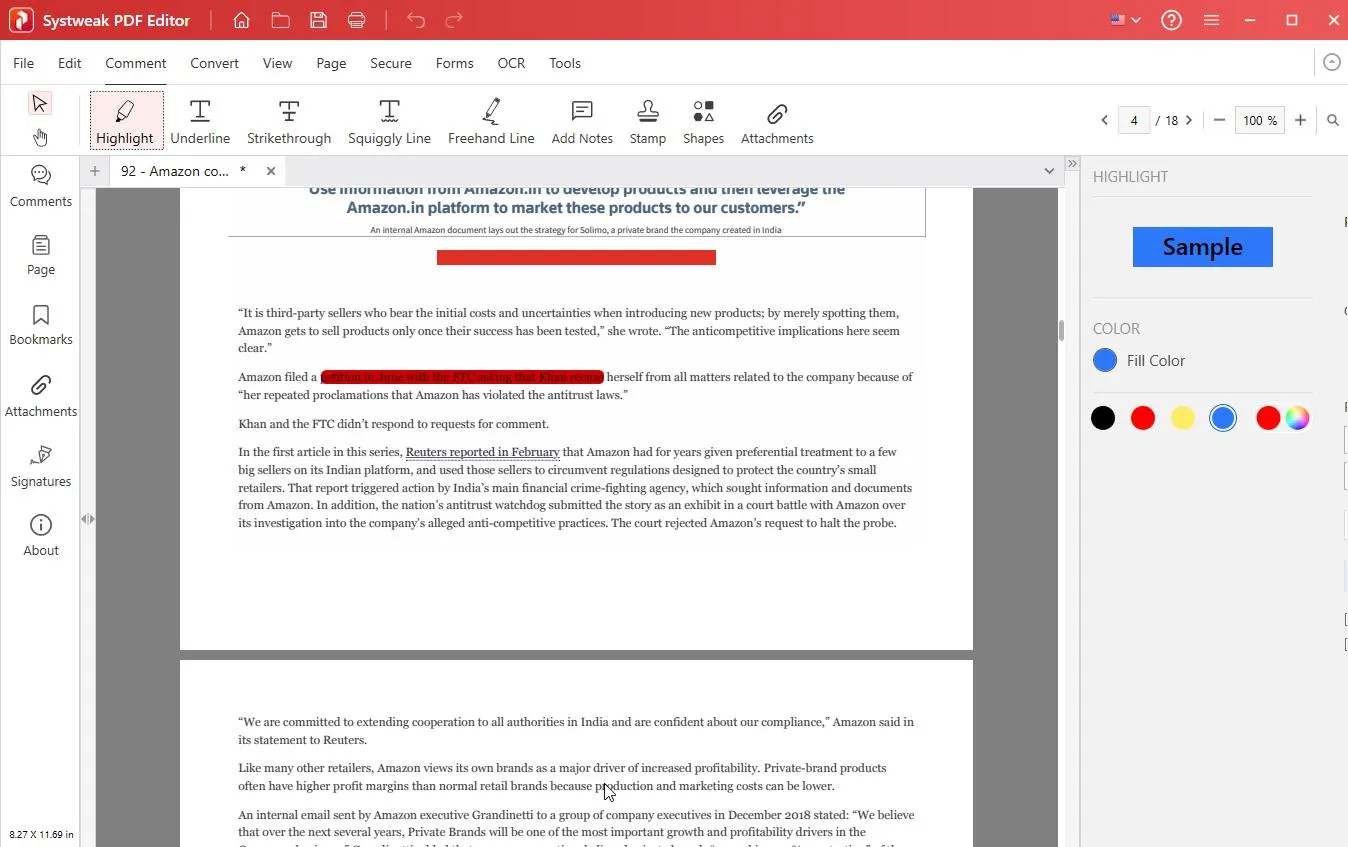Select the Shapes annotation tool
The width and height of the screenshot is (1348, 847).
703,119
